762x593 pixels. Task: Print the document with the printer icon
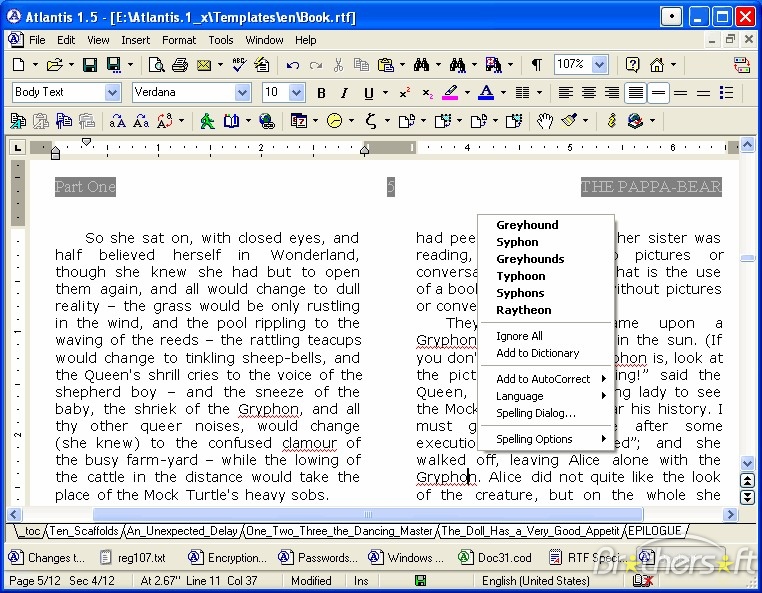point(180,64)
